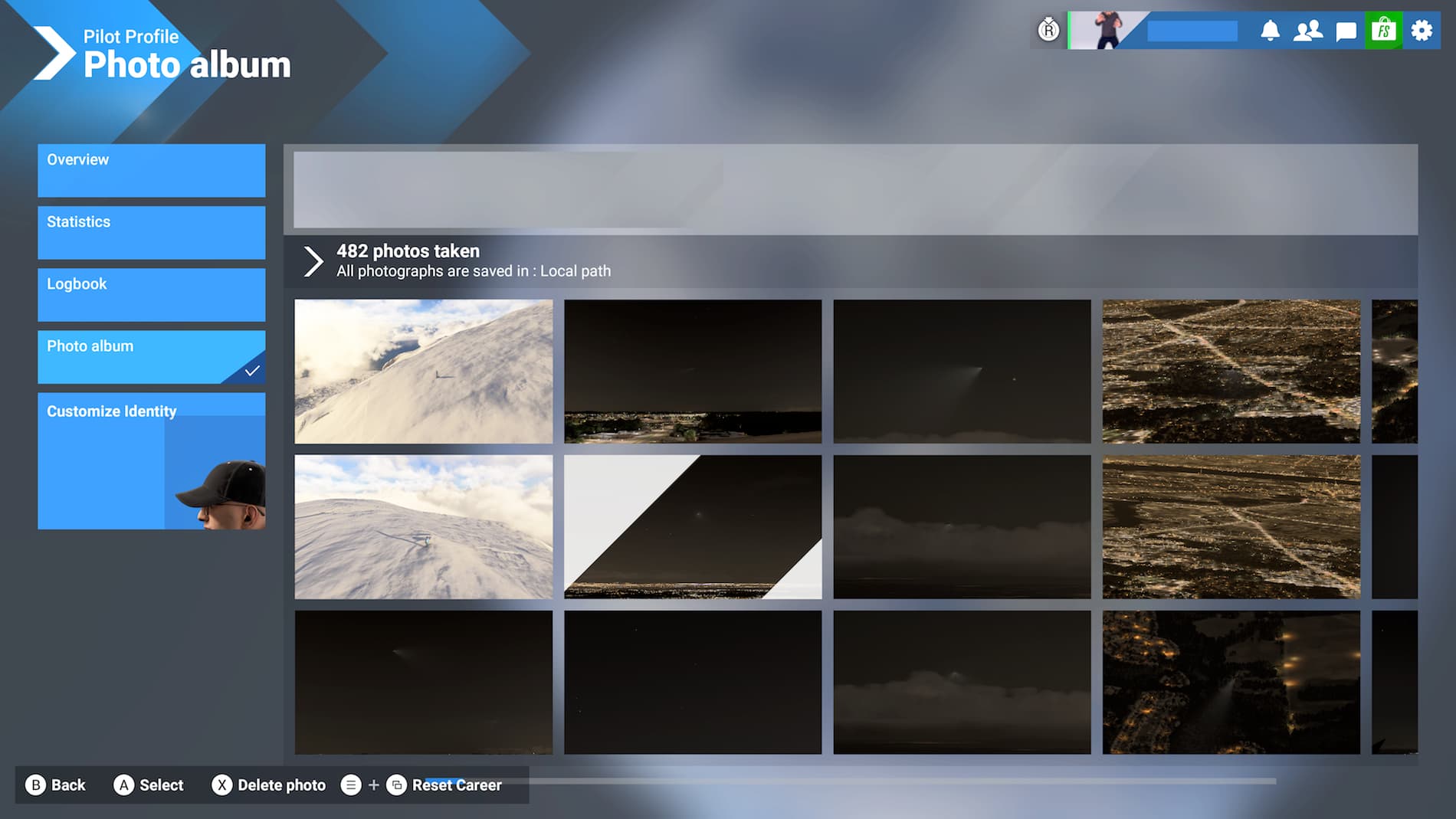
Task: Expand the 482 photos taken chevron
Action: [313, 261]
